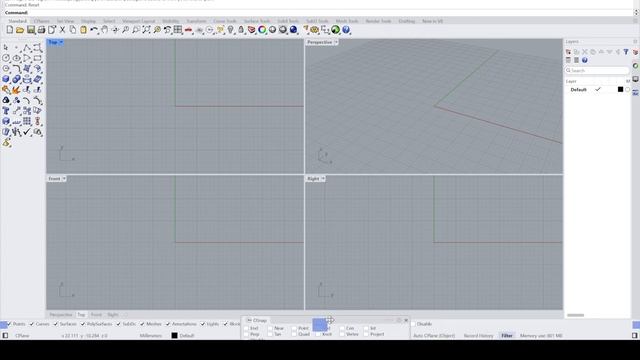Select the arrow pointer tool
This screenshot has height=360, width=640.
point(6,48)
